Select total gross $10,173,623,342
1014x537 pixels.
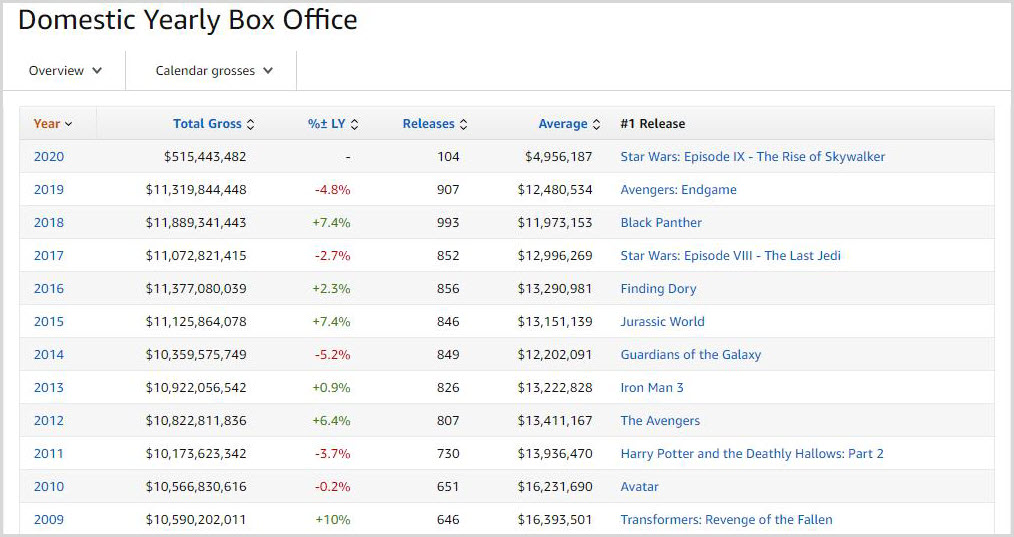point(196,454)
